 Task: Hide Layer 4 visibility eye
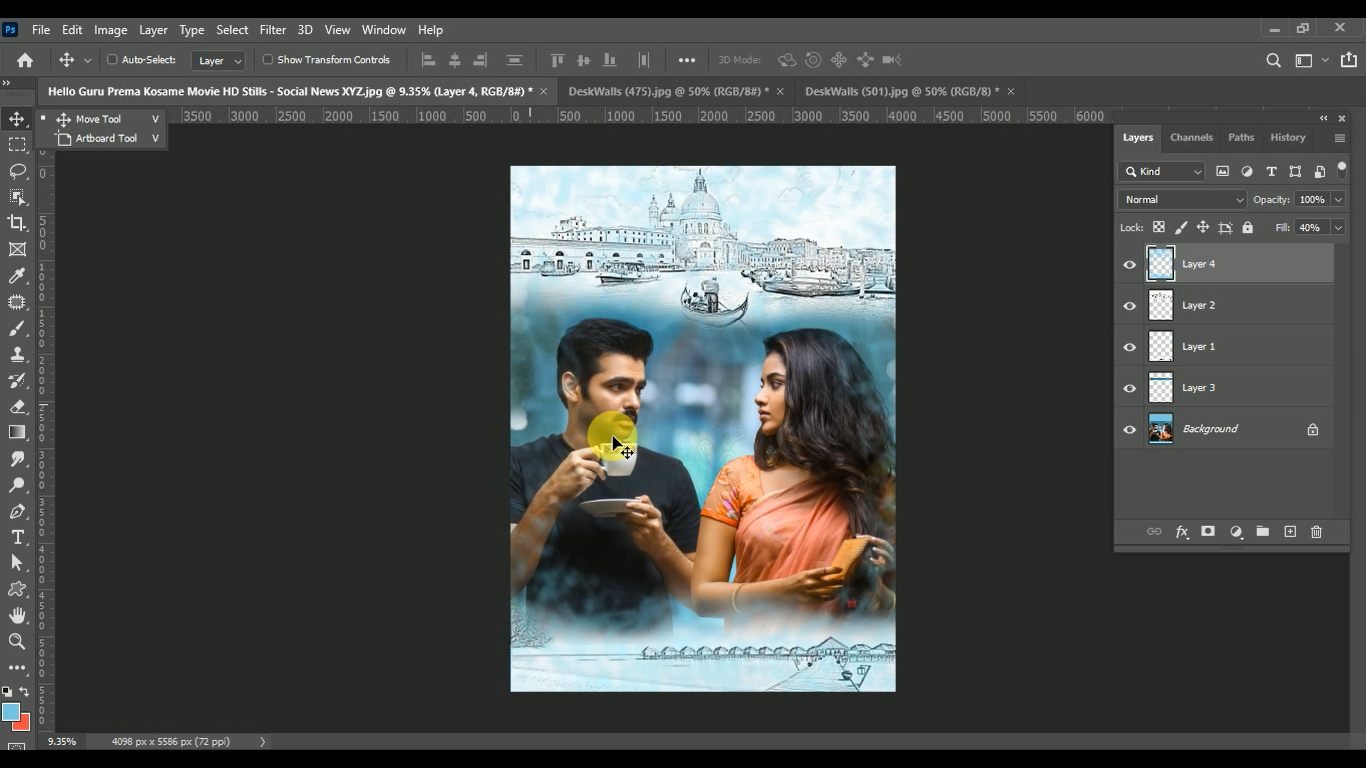pyautogui.click(x=1130, y=265)
